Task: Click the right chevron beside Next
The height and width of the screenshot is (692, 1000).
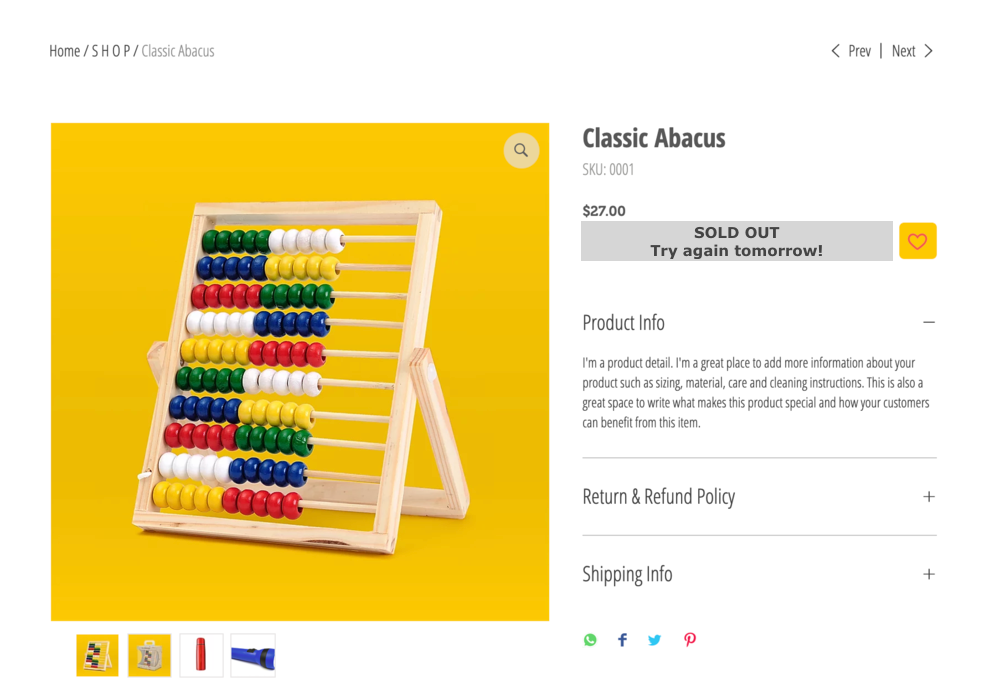Action: (929, 51)
